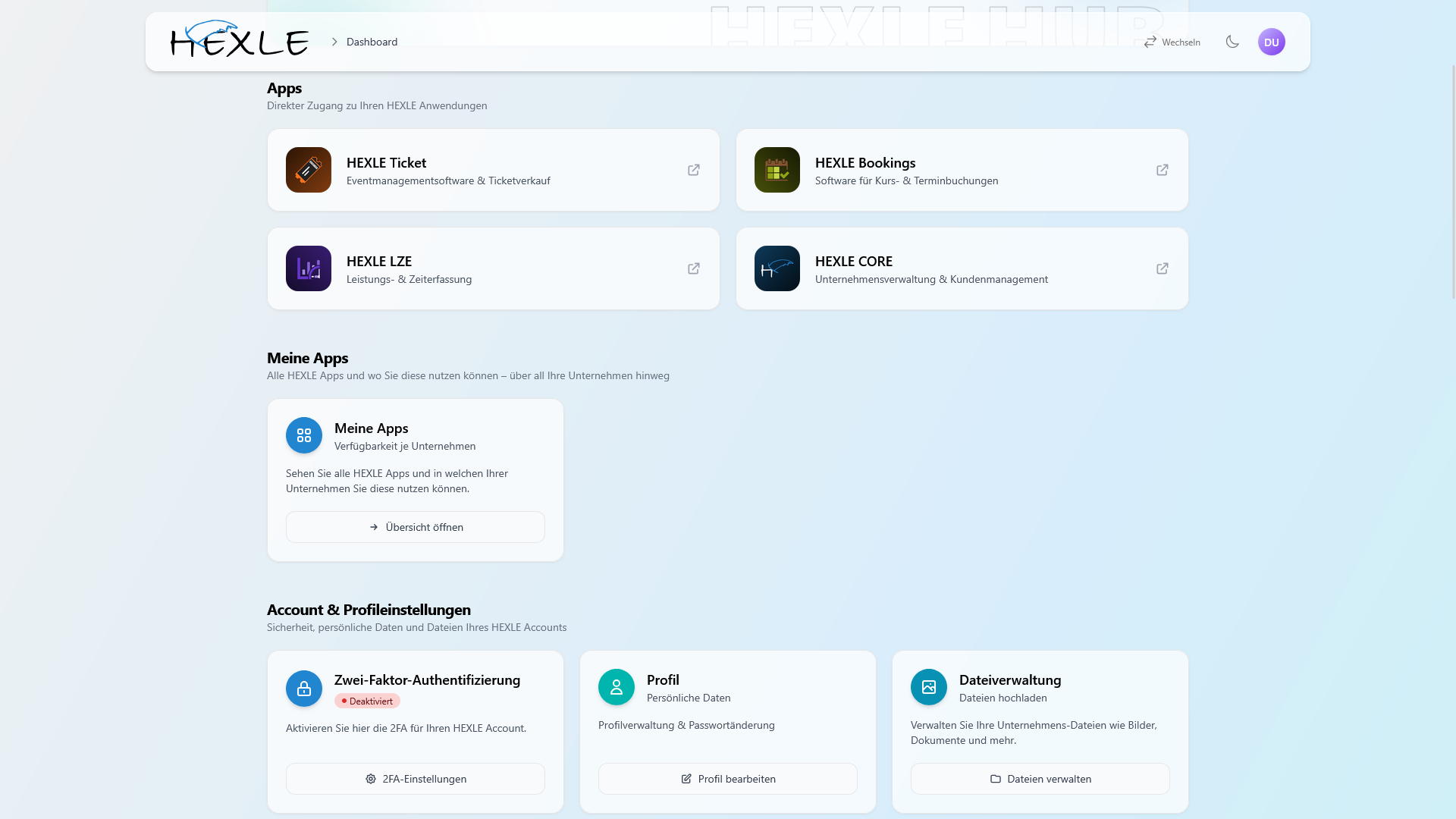Click 'Unternehmensverwaltung & Kundenmanagement' text

931,279
